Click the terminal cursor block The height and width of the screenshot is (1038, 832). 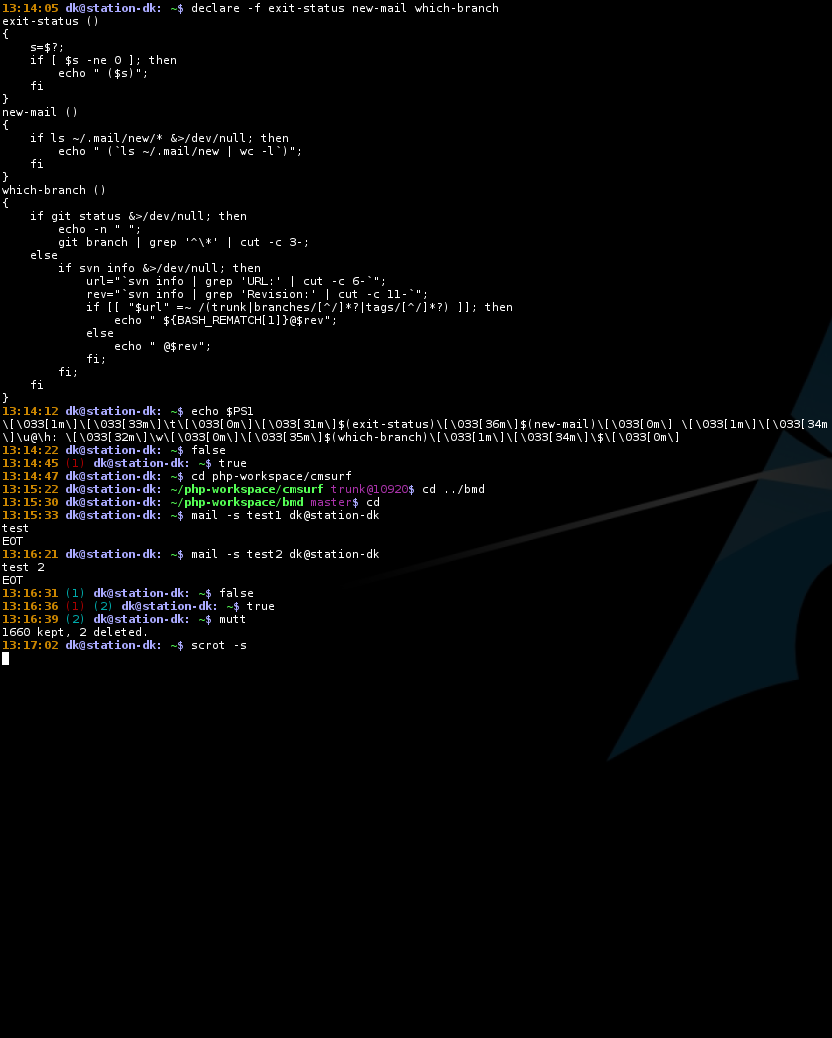tap(5, 658)
